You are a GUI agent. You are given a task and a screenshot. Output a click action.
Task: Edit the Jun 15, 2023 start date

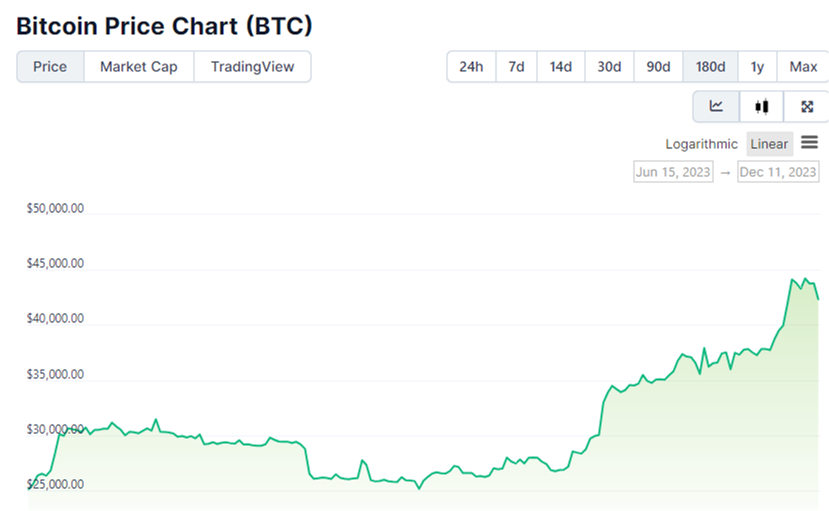coord(673,172)
